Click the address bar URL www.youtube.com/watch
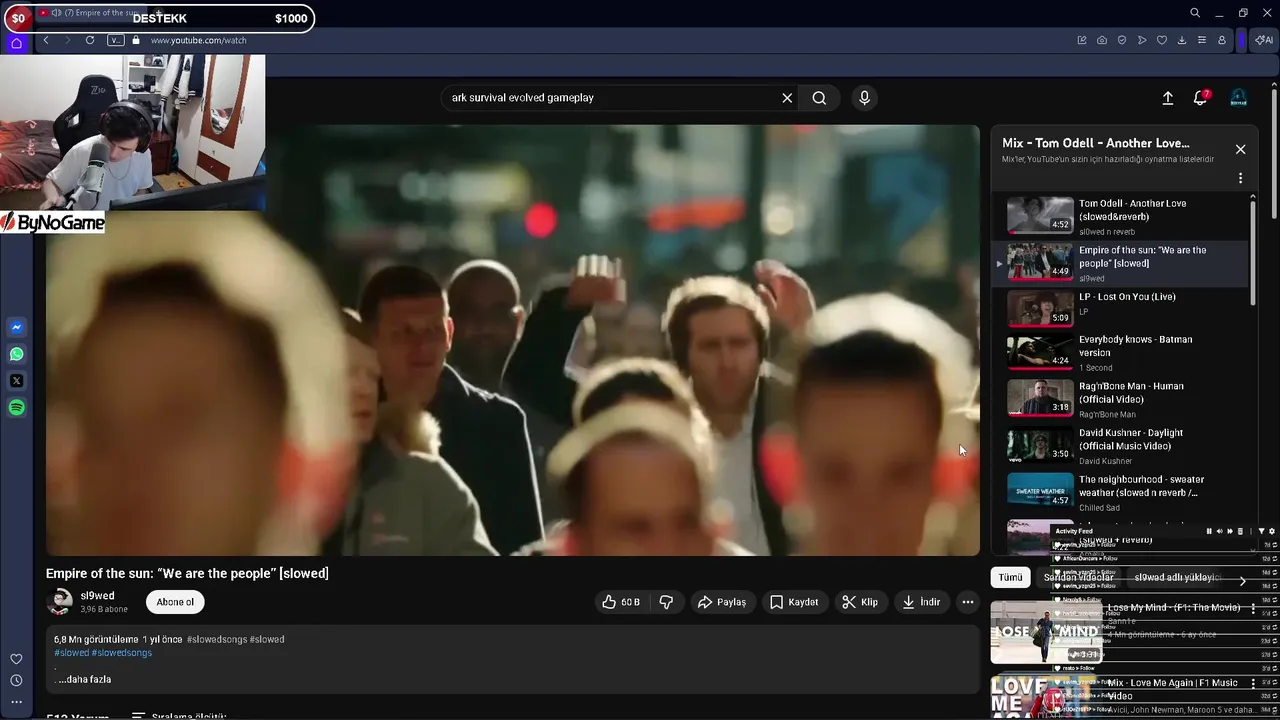Screen dimensions: 1280x720 pyautogui.click(x=198, y=40)
